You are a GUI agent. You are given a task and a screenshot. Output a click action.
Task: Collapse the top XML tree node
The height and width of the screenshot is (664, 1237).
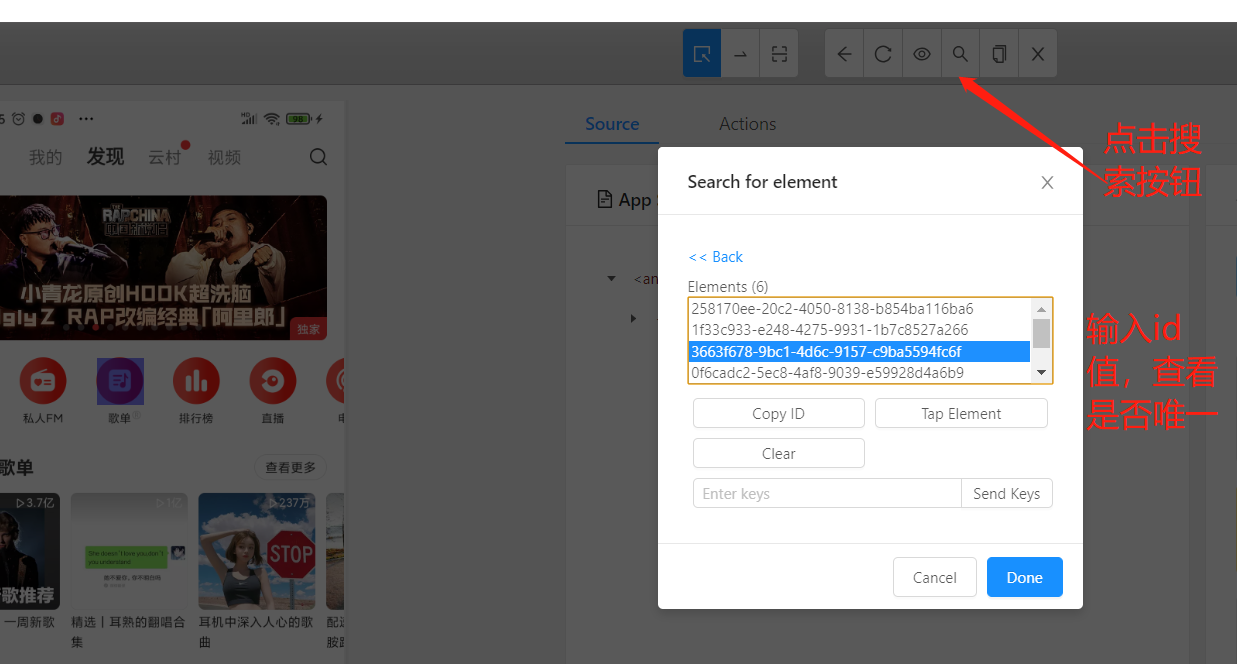612,279
